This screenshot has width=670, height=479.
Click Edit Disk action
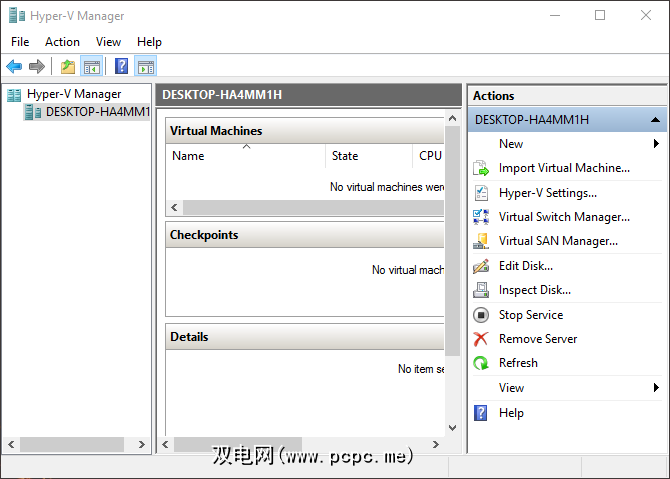click(525, 266)
